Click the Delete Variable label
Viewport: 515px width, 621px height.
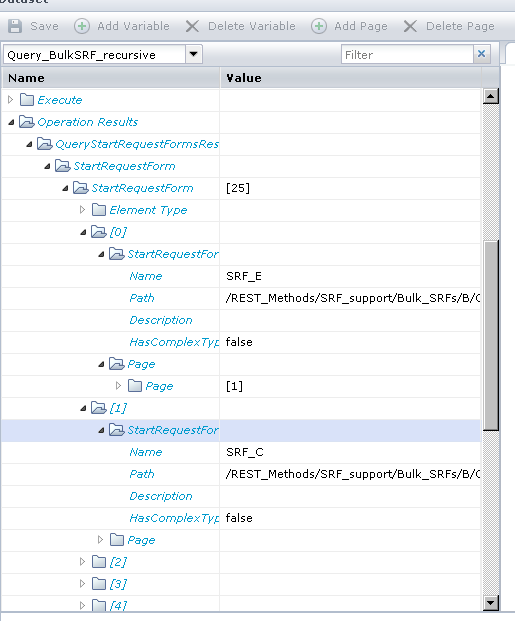point(252,26)
